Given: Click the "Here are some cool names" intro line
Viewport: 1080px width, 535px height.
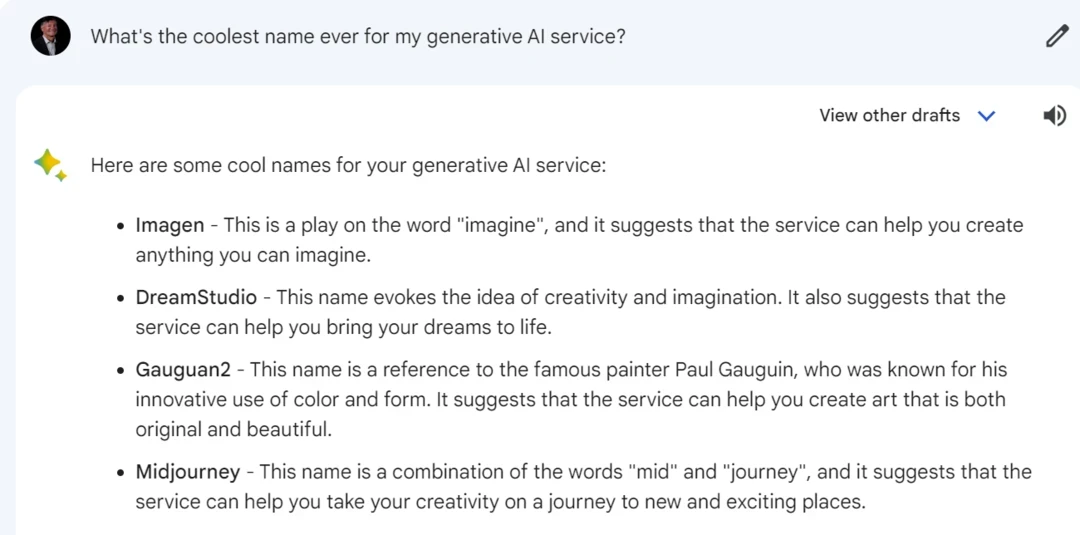Looking at the screenshot, I should tap(348, 165).
